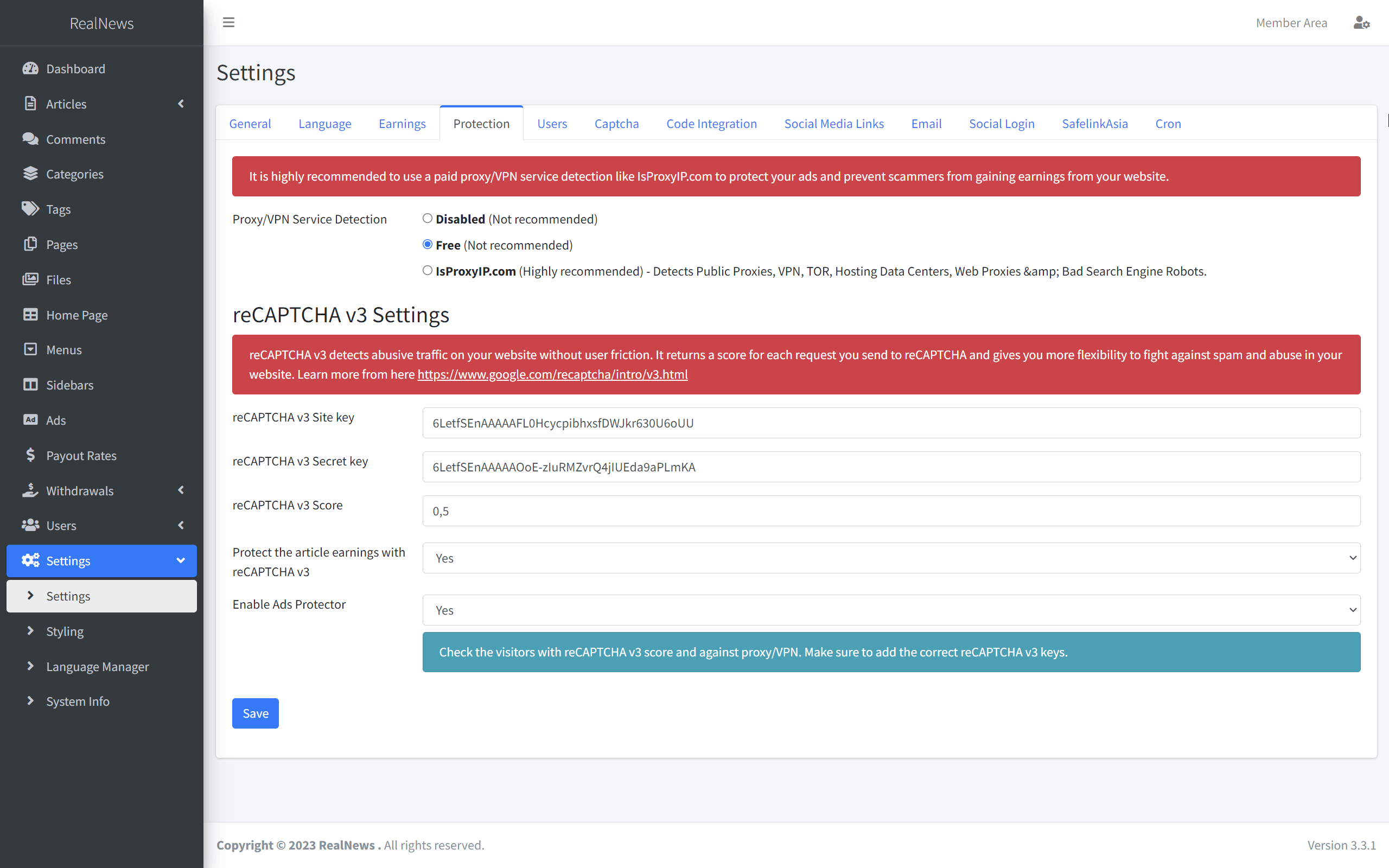Click the user management icon top right

click(1361, 22)
